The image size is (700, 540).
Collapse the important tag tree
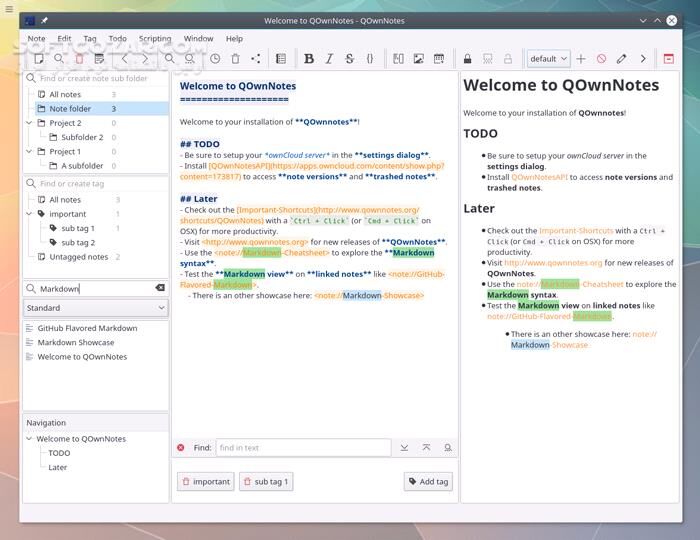[29, 214]
